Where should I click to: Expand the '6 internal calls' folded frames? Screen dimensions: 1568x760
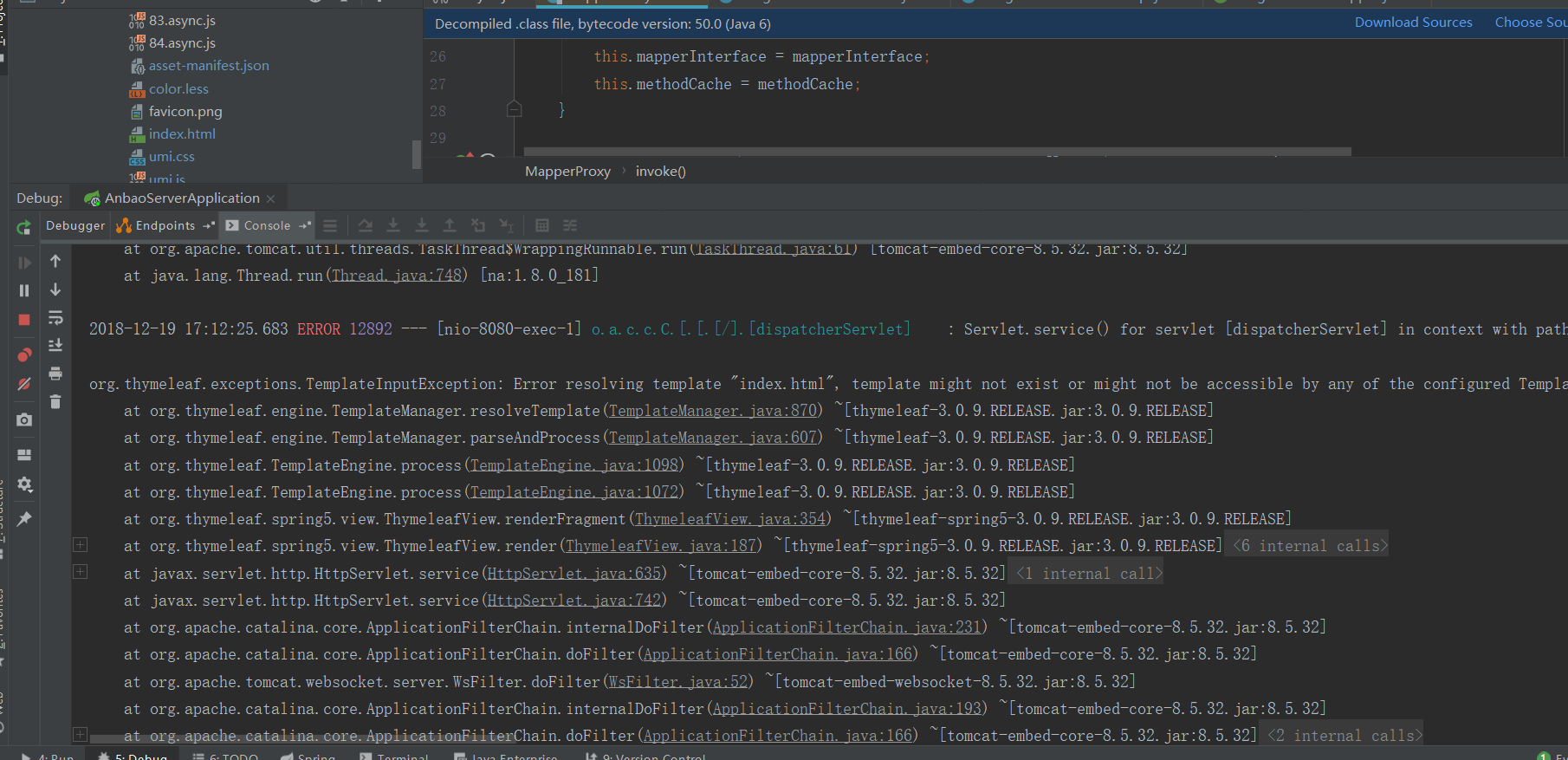(x=1309, y=546)
